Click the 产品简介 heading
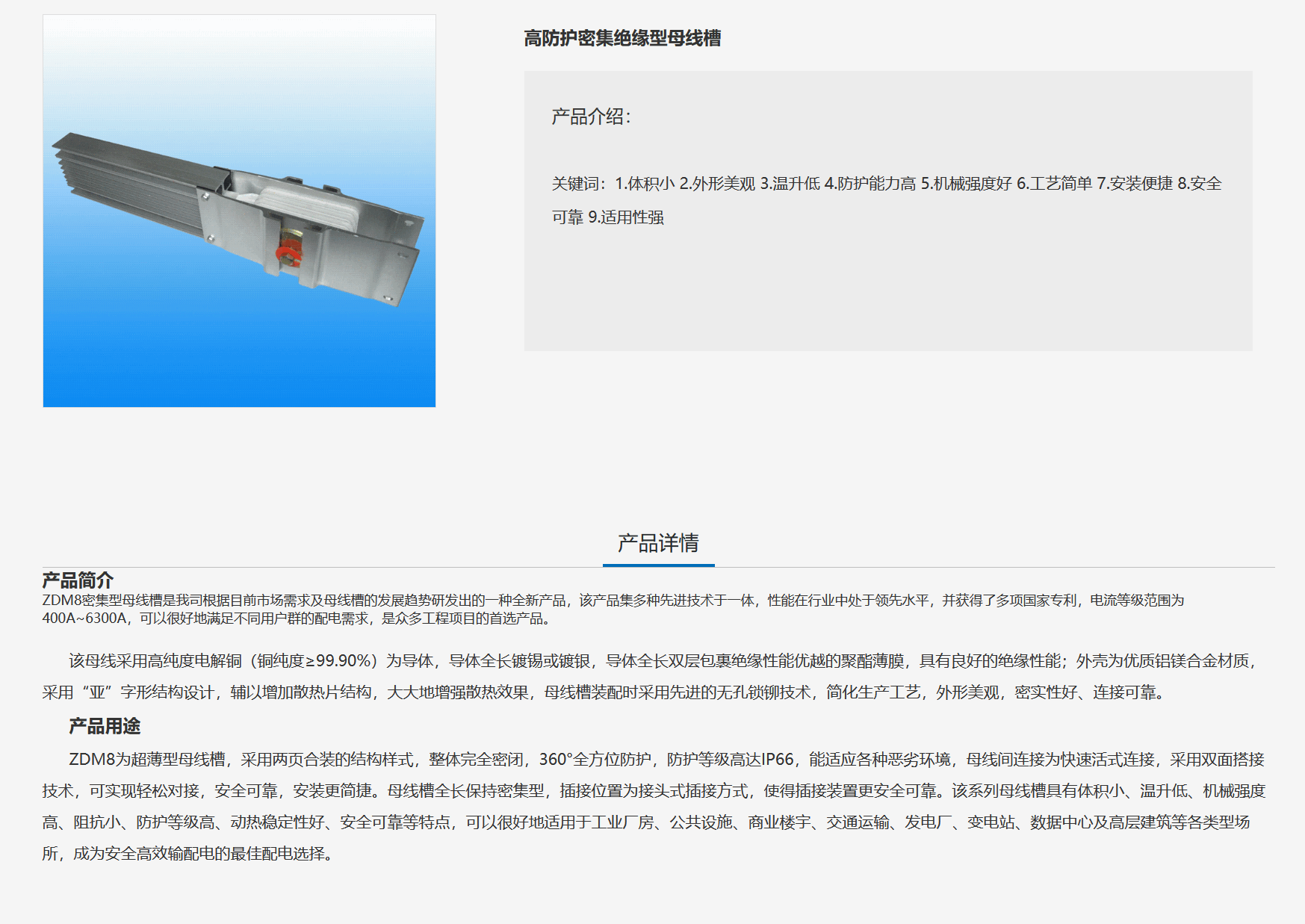1305x924 pixels. point(78,580)
